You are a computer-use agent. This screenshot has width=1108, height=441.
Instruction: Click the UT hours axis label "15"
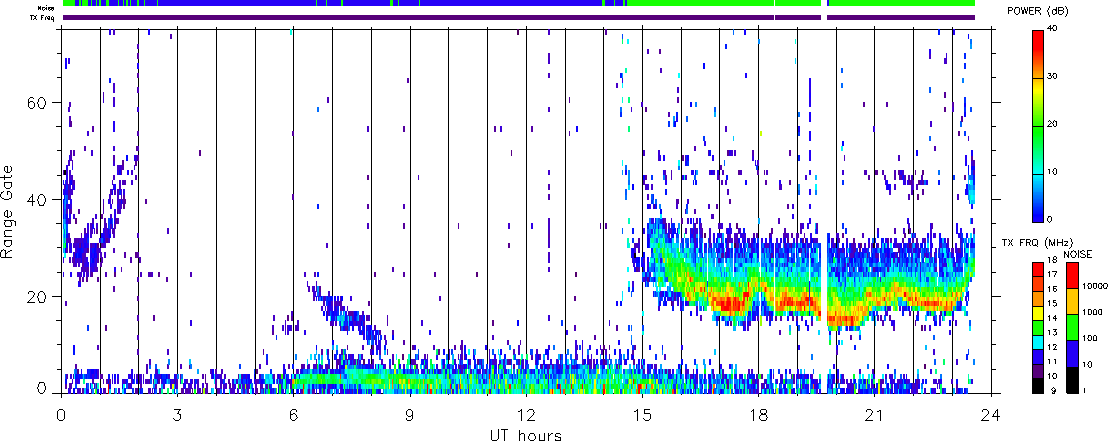pos(642,415)
